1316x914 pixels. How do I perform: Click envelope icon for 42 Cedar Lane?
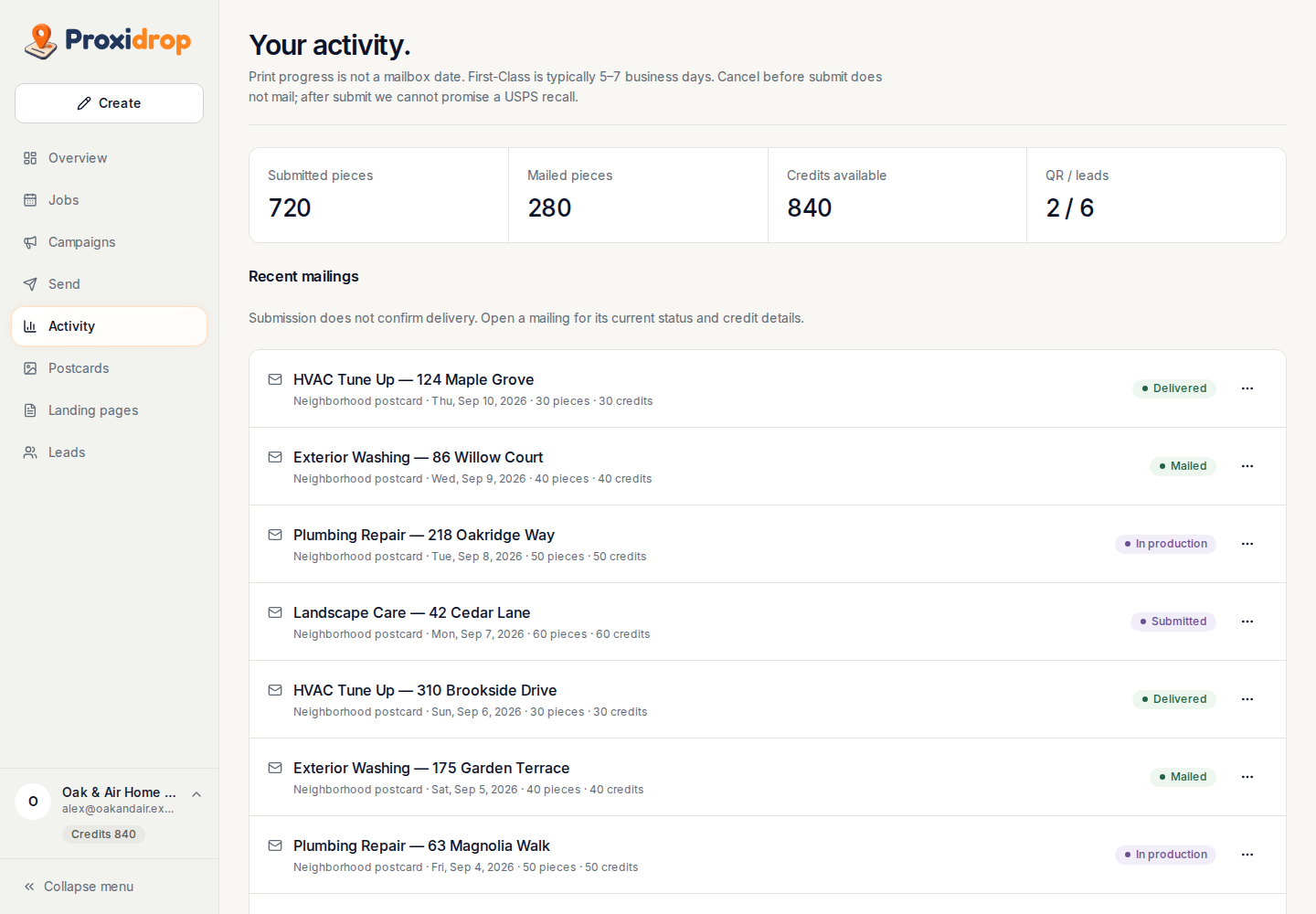(275, 612)
